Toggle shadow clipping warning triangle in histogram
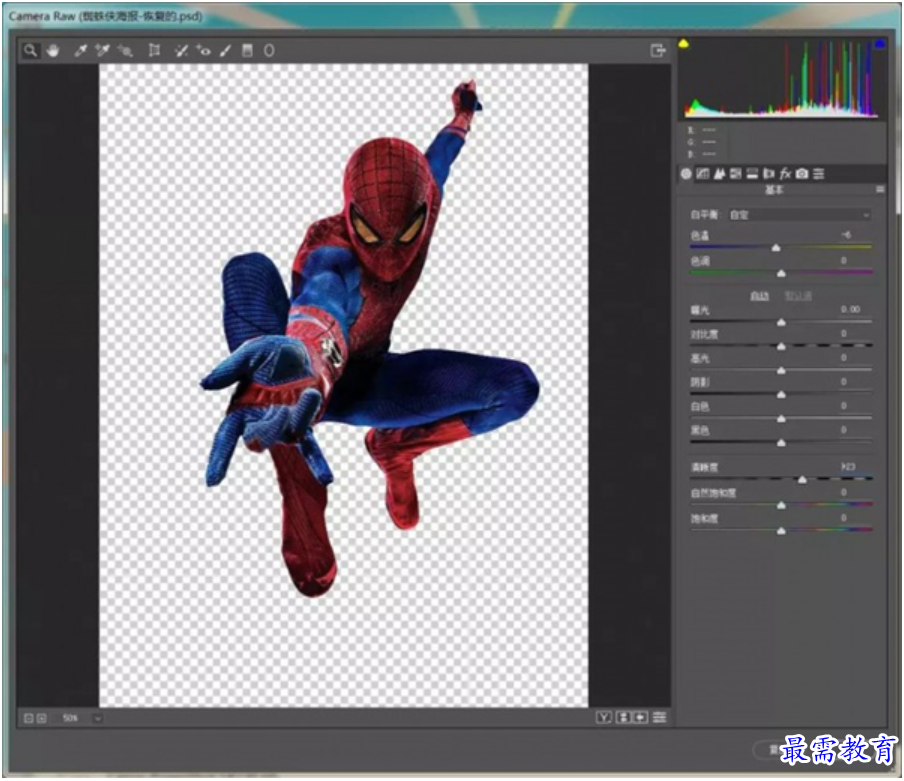The height and width of the screenshot is (781, 904). [x=684, y=44]
